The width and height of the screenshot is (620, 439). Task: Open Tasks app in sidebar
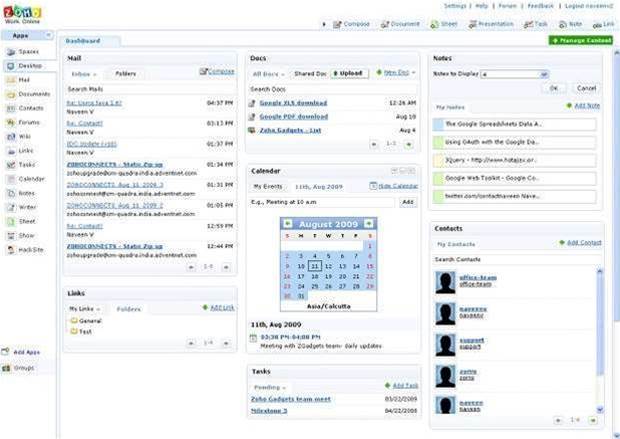point(22,165)
